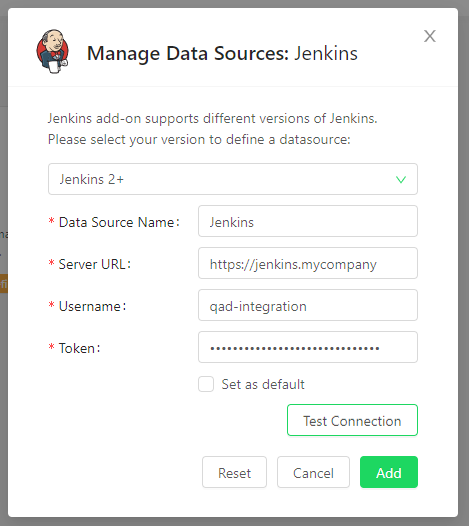The width and height of the screenshot is (469, 526).
Task: Click the green chevron in version selector
Action: pyautogui.click(x=401, y=179)
